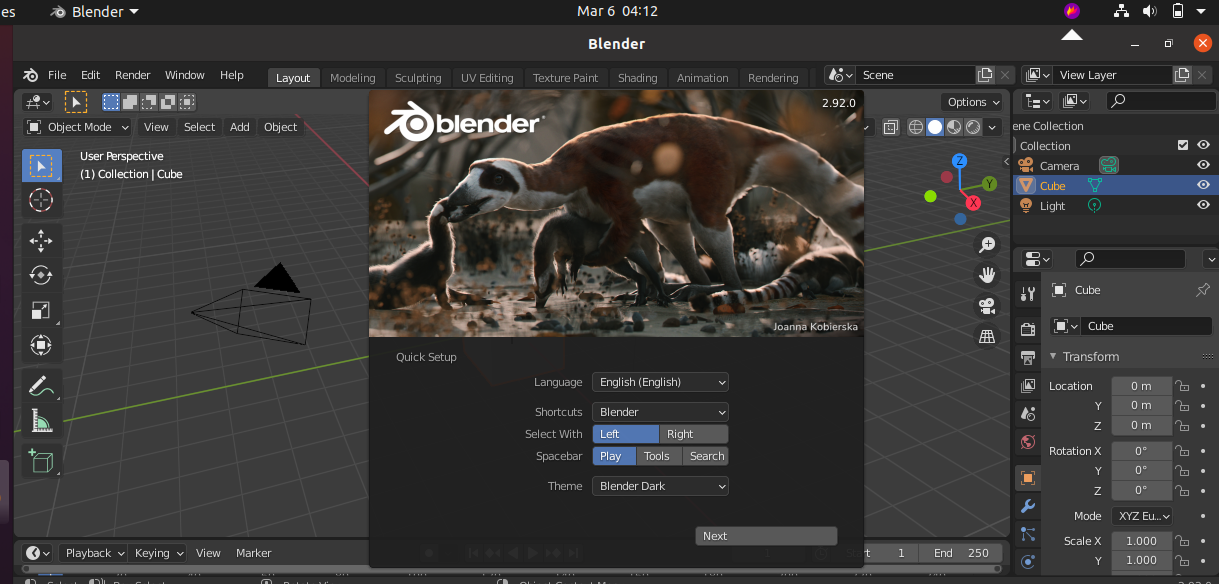
Task: Click the Z axis in navigation gizmo
Action: tap(959, 160)
